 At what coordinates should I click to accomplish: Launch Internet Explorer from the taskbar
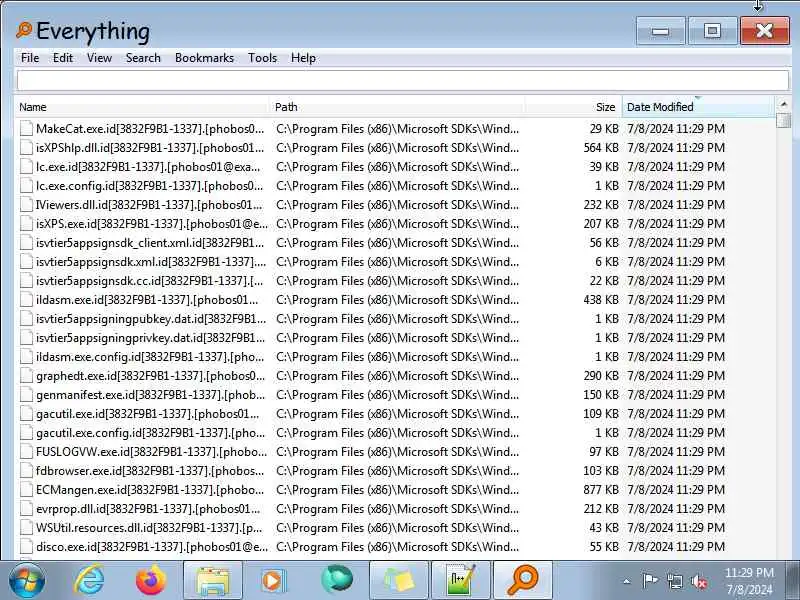(x=89, y=581)
